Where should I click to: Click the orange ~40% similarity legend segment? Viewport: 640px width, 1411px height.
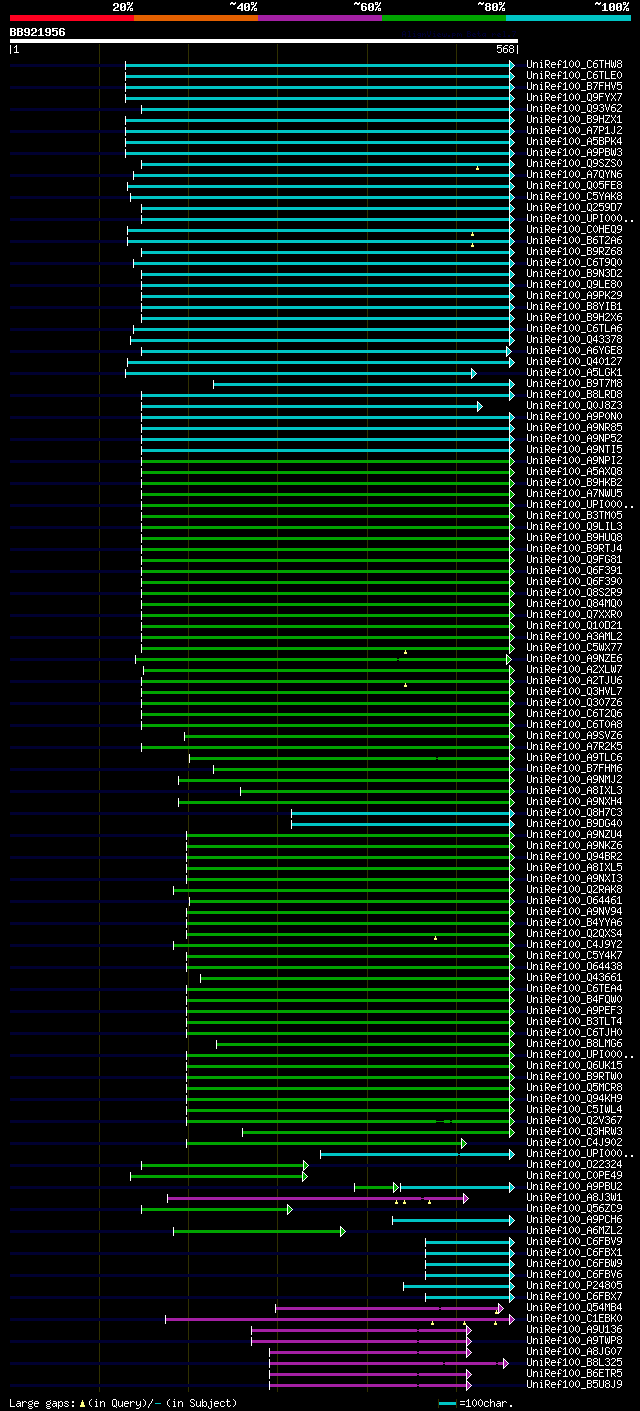pyautogui.click(x=195, y=18)
